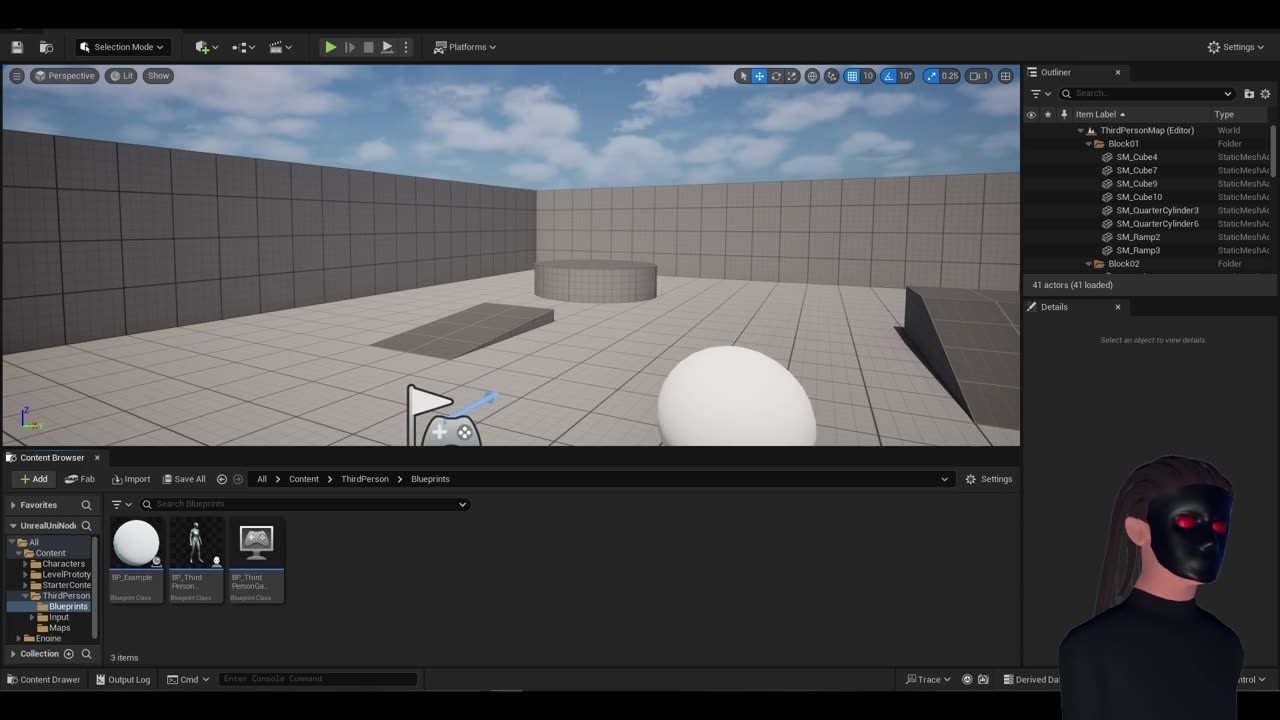Click the star column header in Outliner

(x=1047, y=114)
